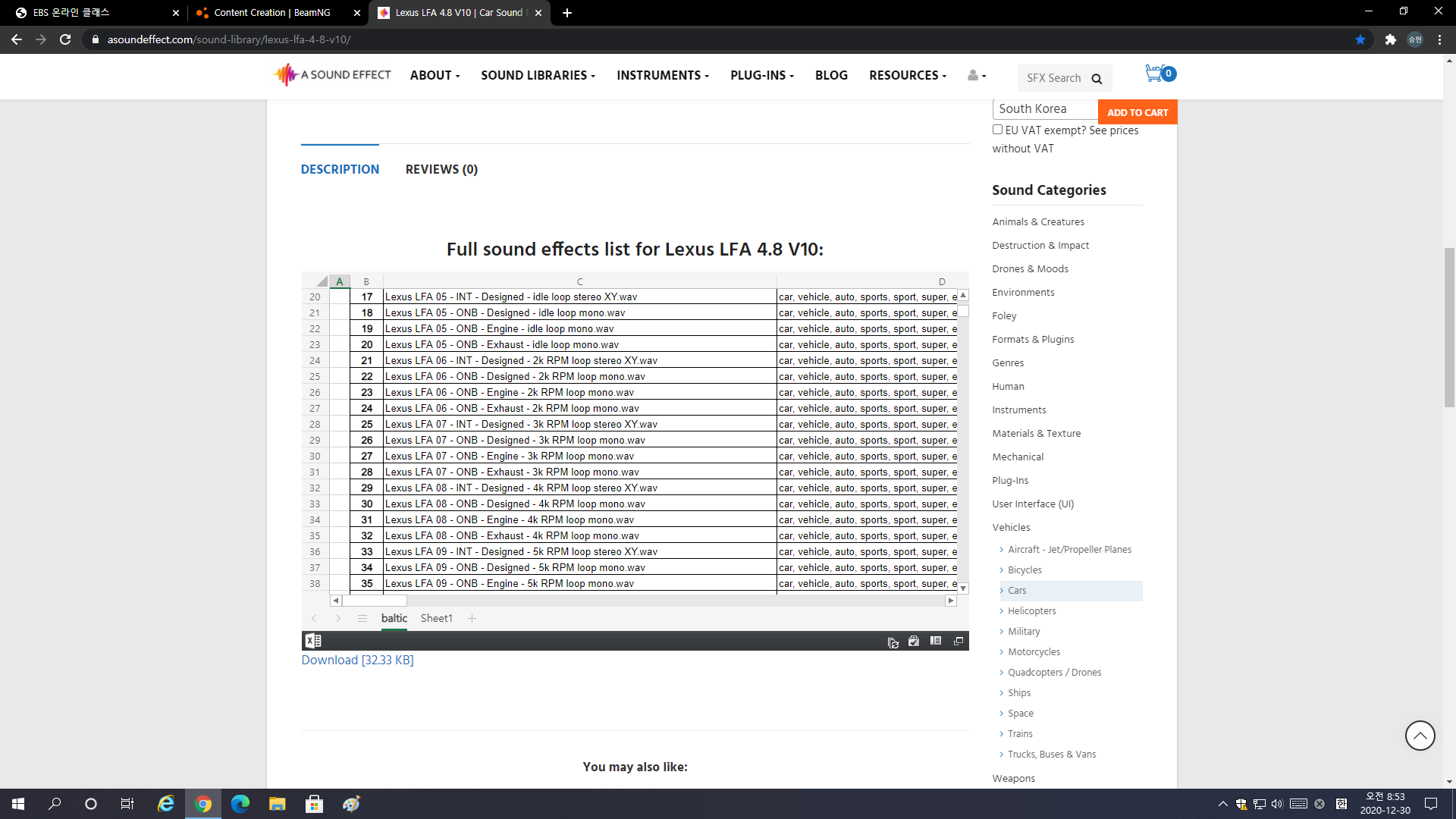Screen dimensions: 1456x819
Task: Open Chrome's three-dot menu
Action: point(1439,39)
